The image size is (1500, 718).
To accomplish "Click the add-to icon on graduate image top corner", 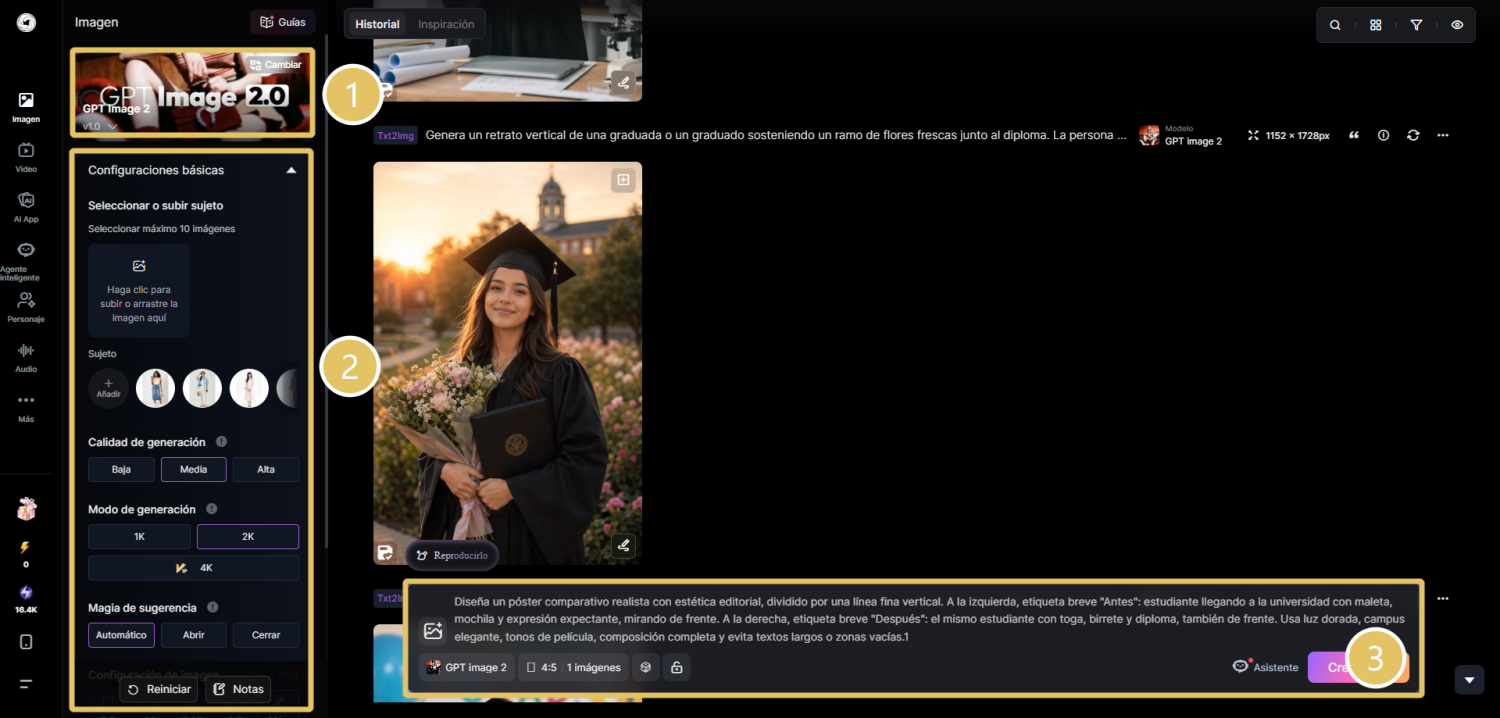I will 624,180.
